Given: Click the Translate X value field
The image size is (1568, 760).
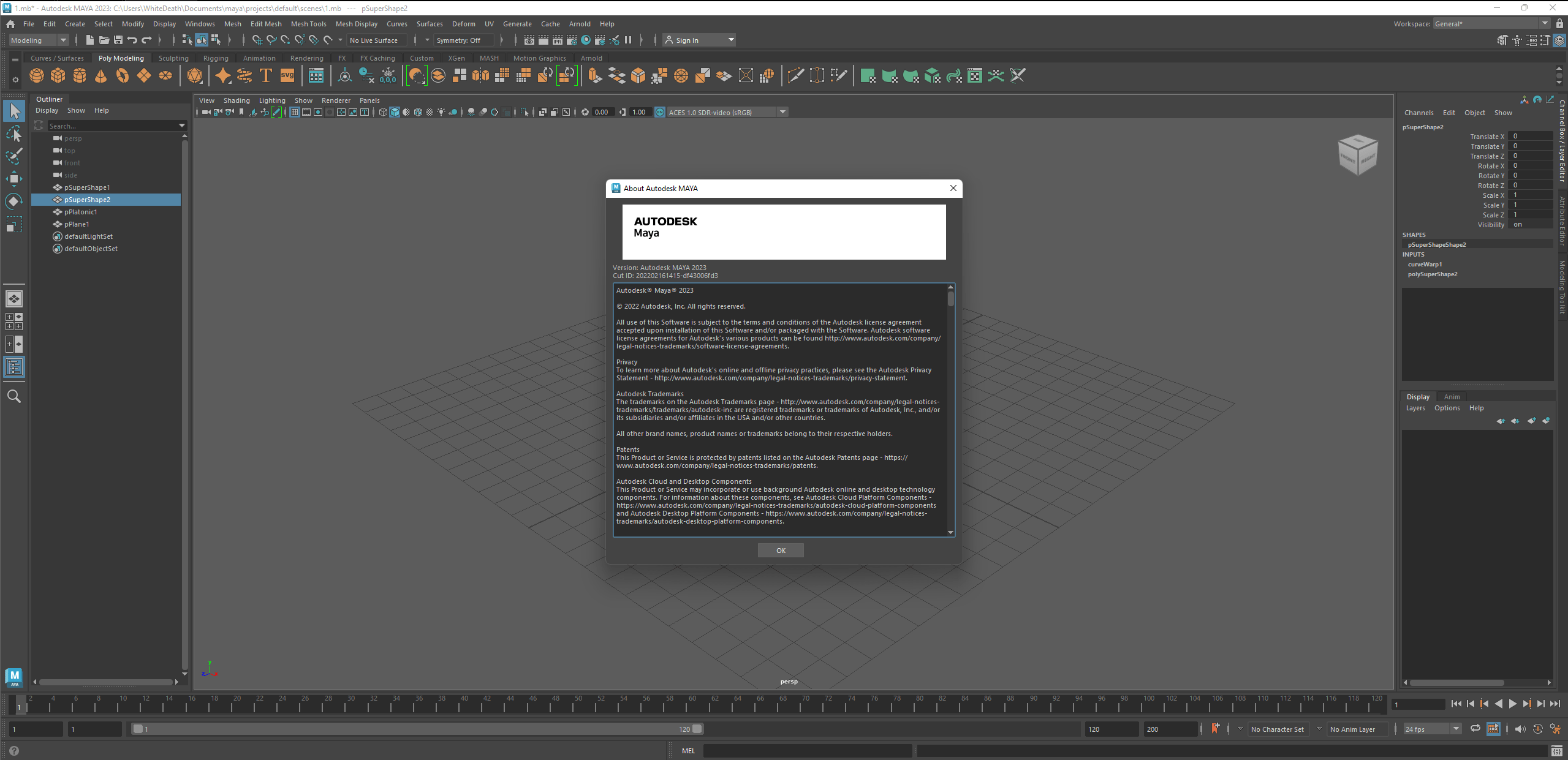Looking at the screenshot, I should pos(1529,137).
